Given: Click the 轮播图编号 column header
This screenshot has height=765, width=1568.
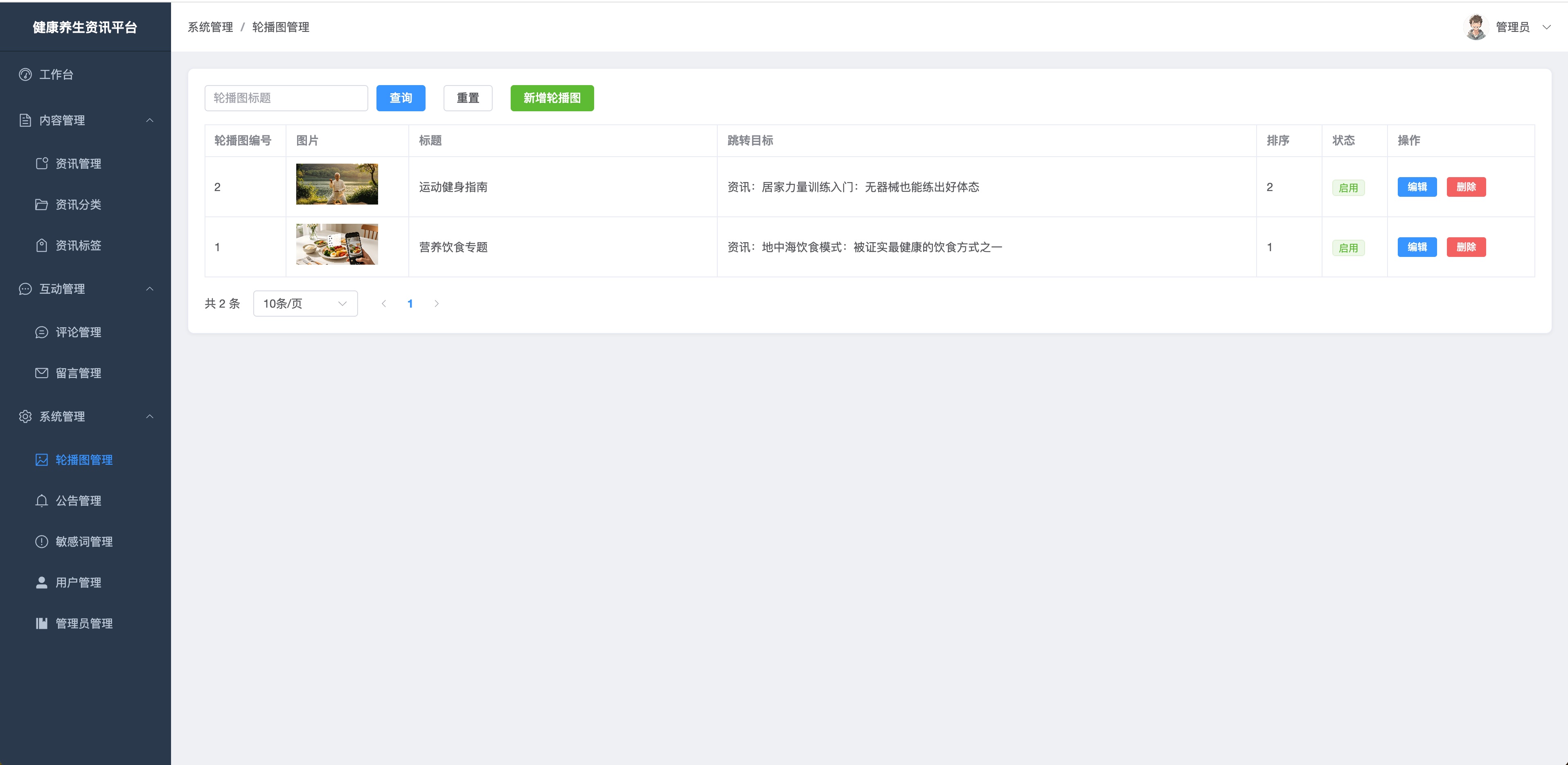Looking at the screenshot, I should click(x=245, y=141).
